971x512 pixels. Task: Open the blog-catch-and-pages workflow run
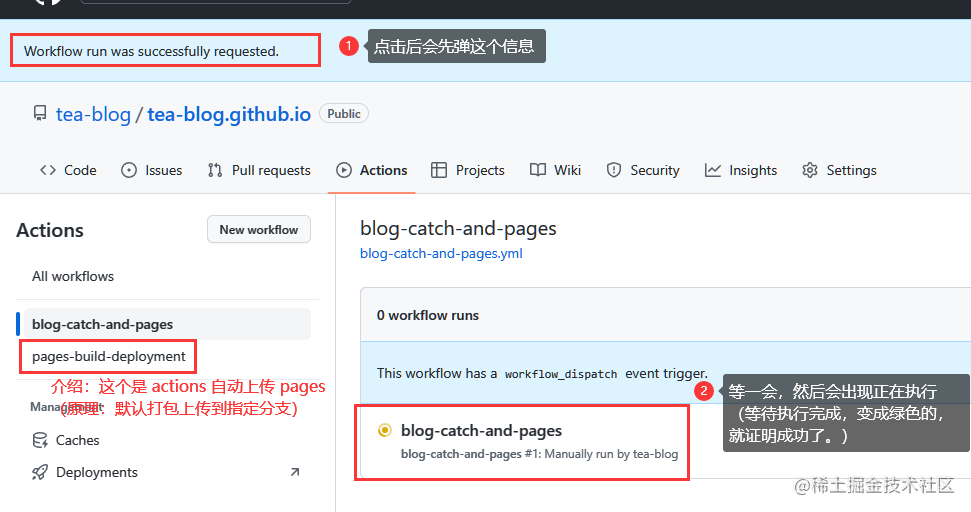[x=481, y=430]
